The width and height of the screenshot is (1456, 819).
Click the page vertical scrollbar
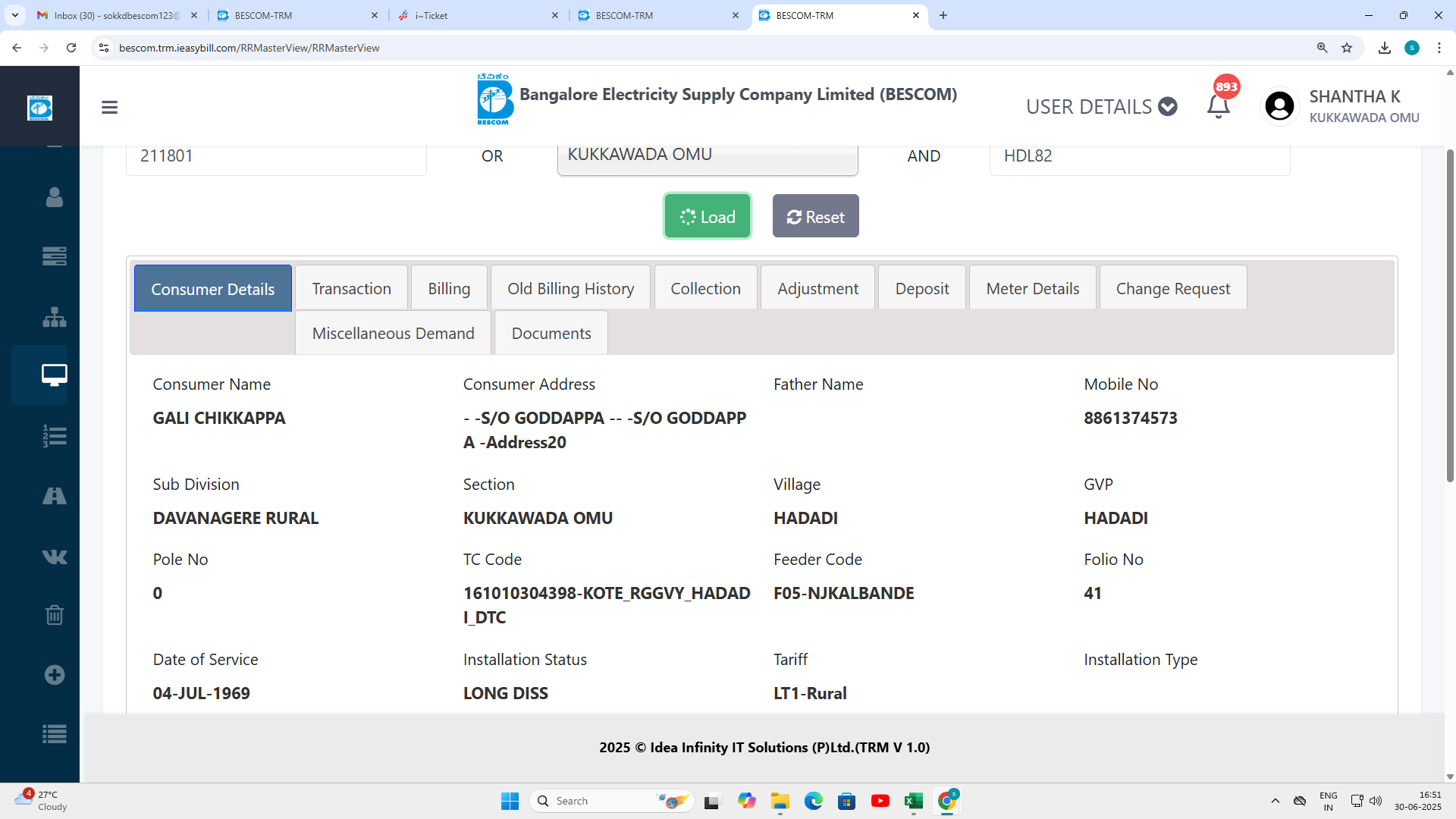1450,315
